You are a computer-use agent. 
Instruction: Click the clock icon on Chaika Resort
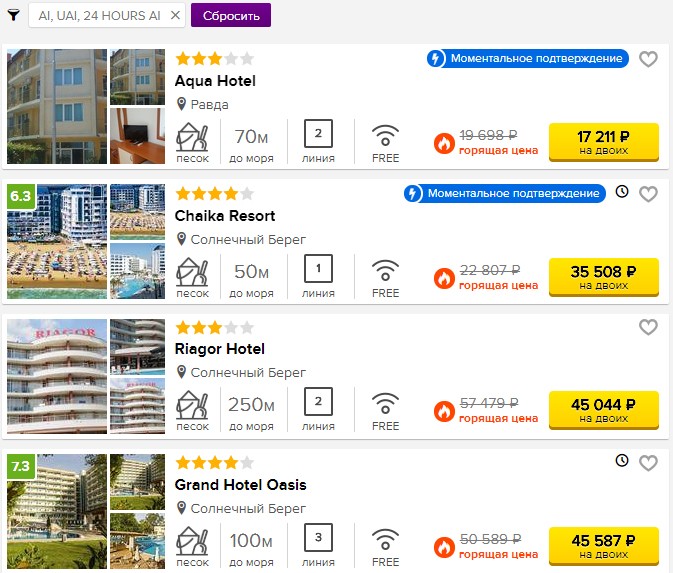pos(621,191)
